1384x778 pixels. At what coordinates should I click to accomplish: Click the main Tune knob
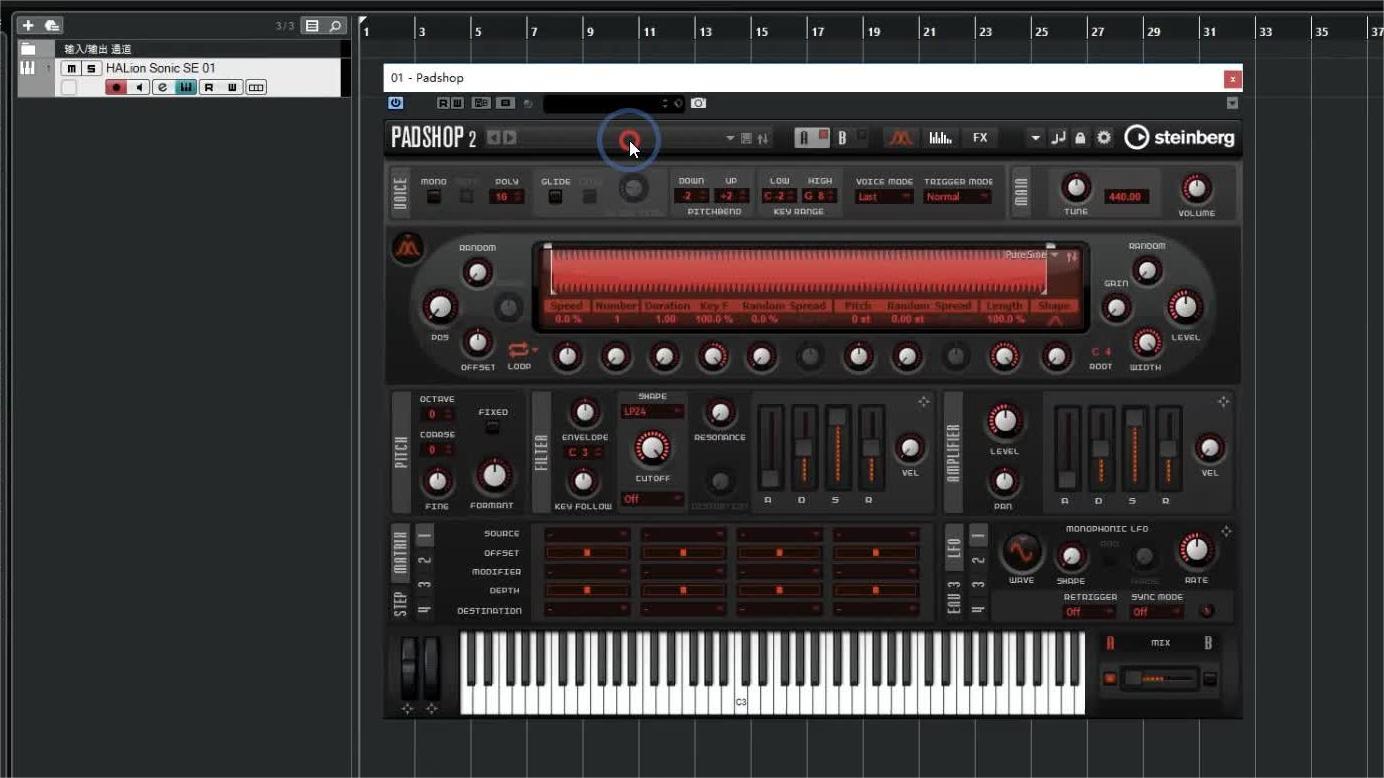1076,187
